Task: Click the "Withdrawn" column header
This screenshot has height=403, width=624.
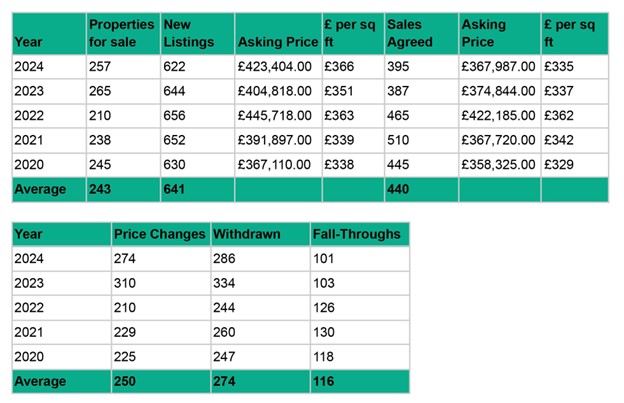Action: point(247,234)
